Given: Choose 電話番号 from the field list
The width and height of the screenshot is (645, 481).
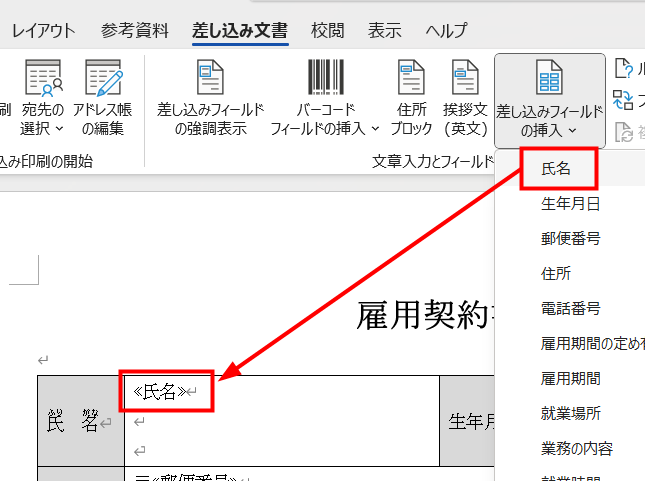Looking at the screenshot, I should pos(571,308).
